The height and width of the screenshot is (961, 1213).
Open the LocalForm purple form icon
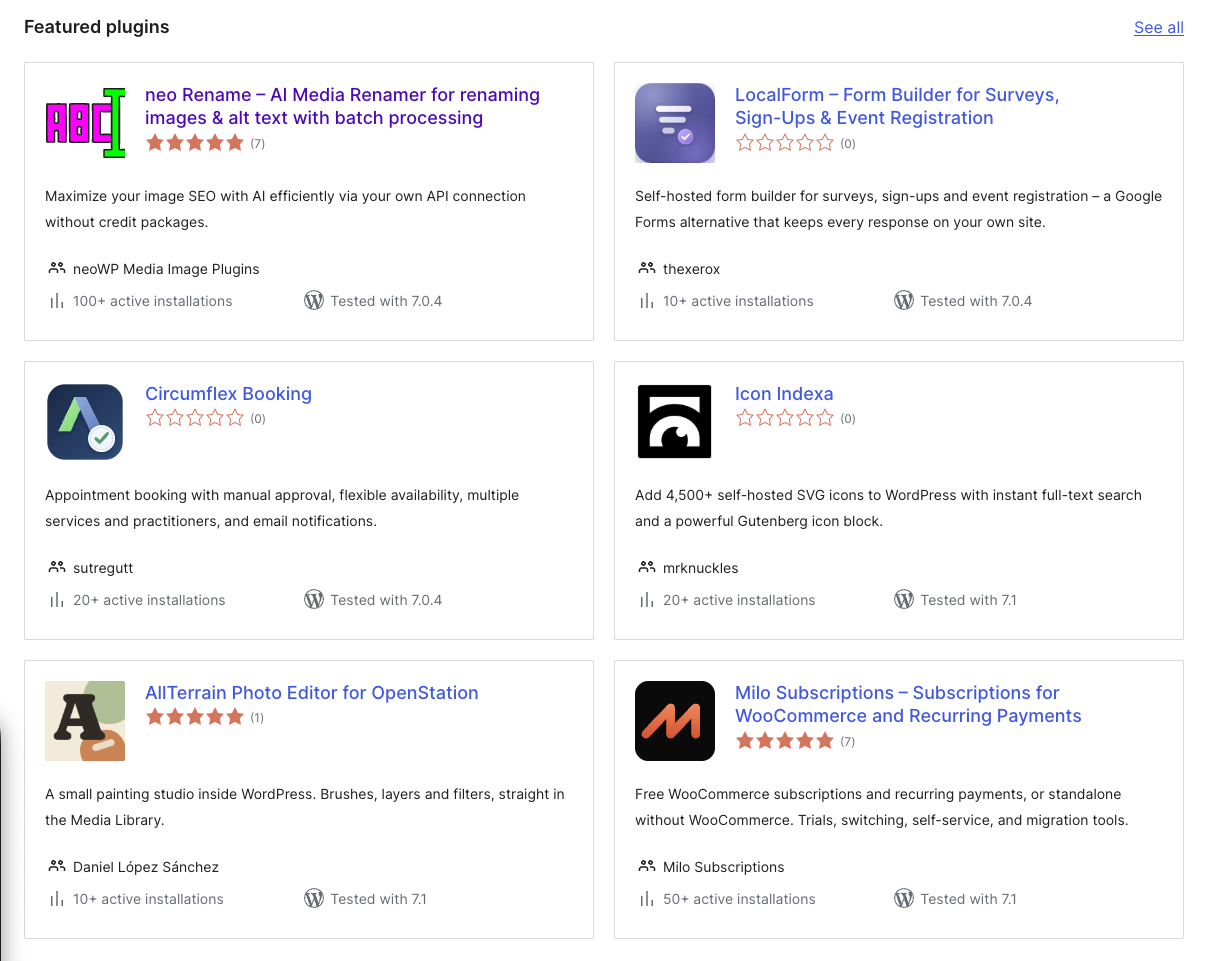(675, 123)
